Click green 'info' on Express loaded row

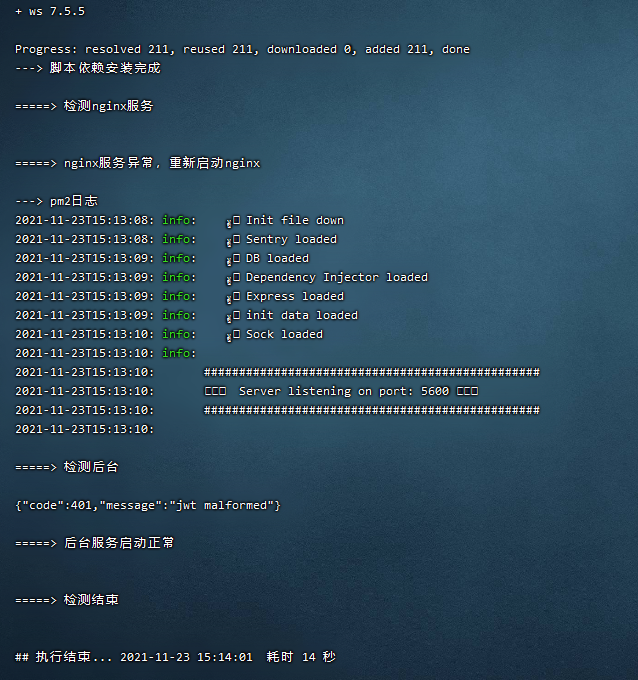[176, 296]
